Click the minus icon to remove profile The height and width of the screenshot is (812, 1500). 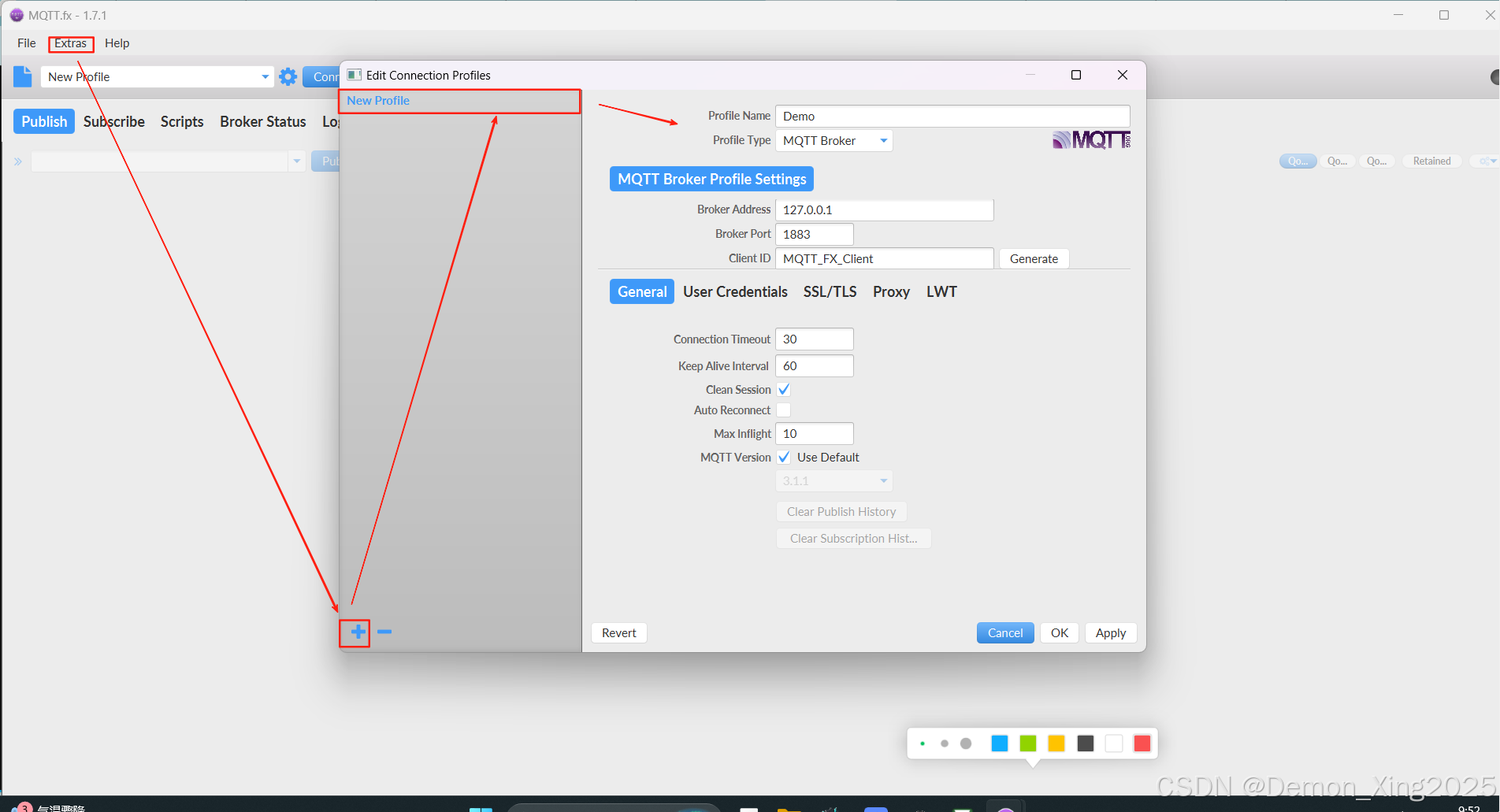(x=384, y=632)
